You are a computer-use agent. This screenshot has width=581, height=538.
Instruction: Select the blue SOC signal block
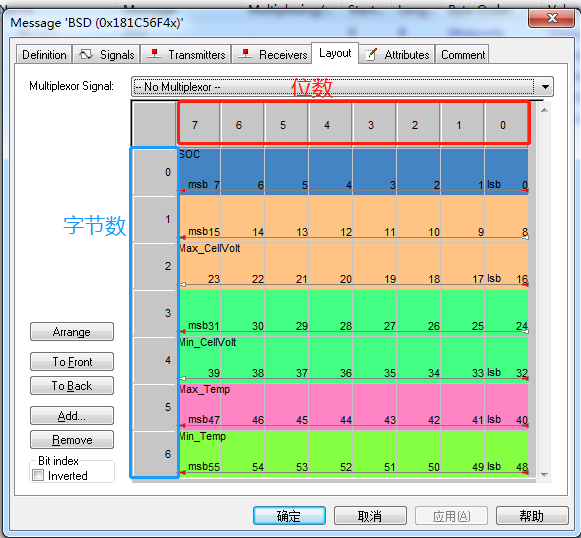click(x=353, y=171)
